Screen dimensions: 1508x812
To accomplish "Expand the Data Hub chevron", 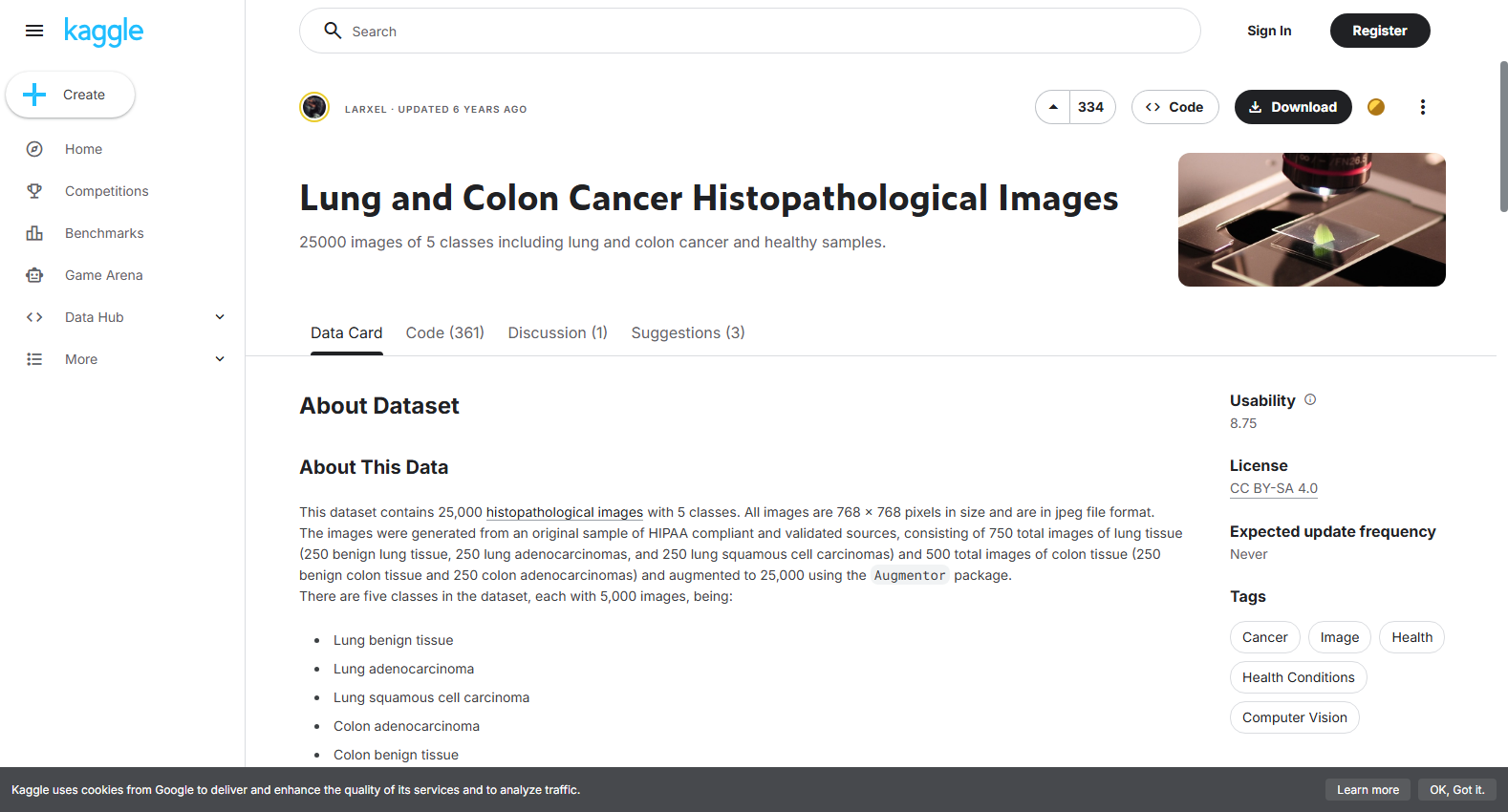I will pyautogui.click(x=220, y=317).
